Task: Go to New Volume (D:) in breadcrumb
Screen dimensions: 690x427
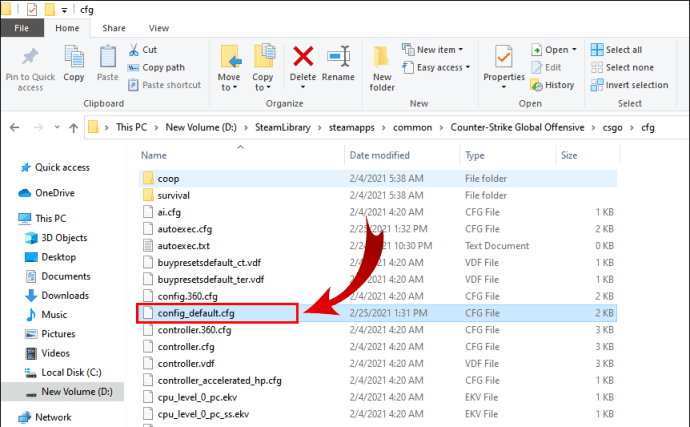Action: pyautogui.click(x=201, y=128)
